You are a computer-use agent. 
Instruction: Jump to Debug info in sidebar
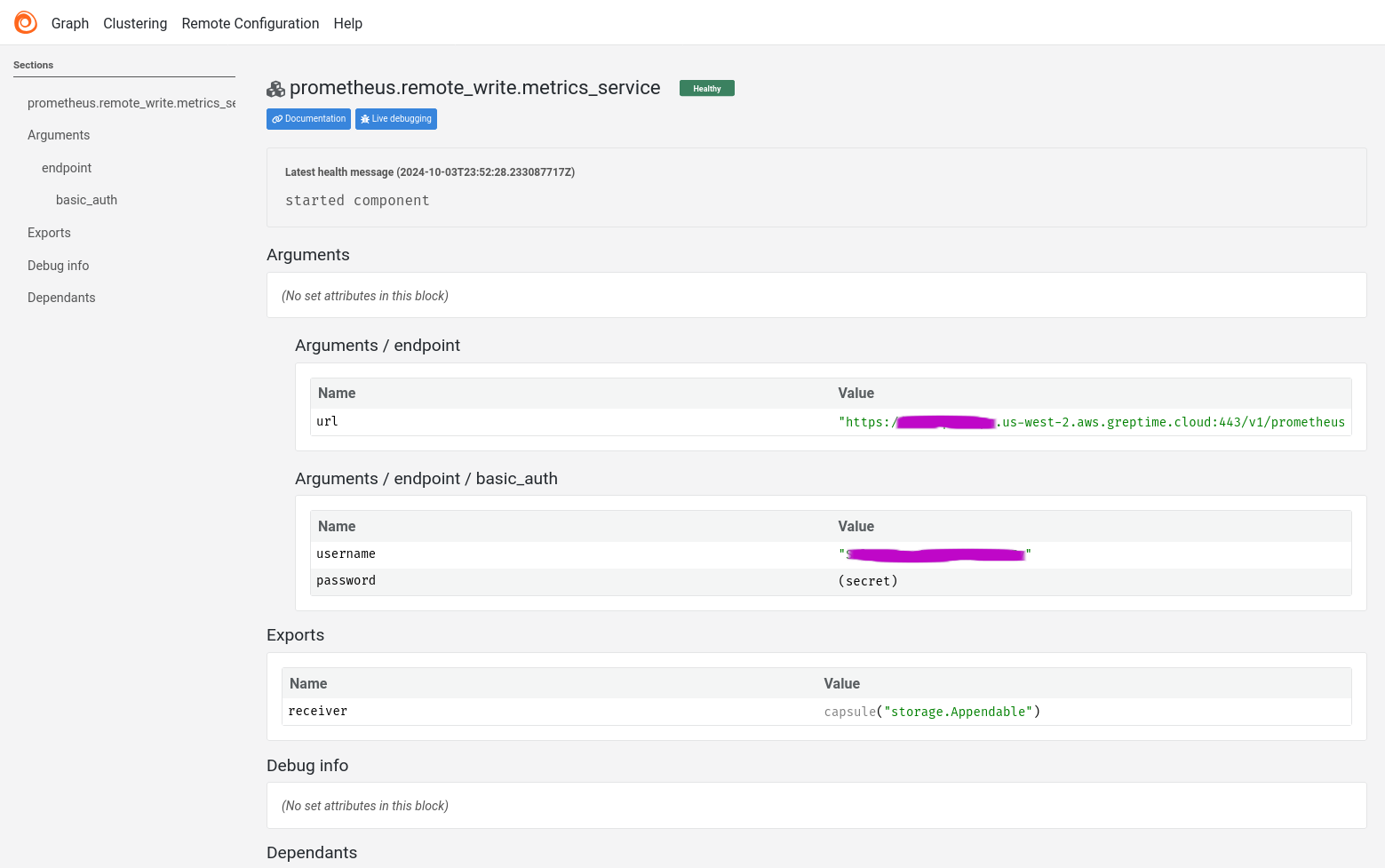[58, 266]
